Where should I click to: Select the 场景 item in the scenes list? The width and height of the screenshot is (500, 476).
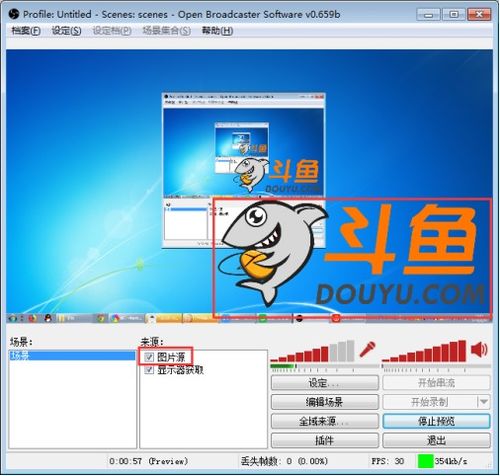(72, 356)
